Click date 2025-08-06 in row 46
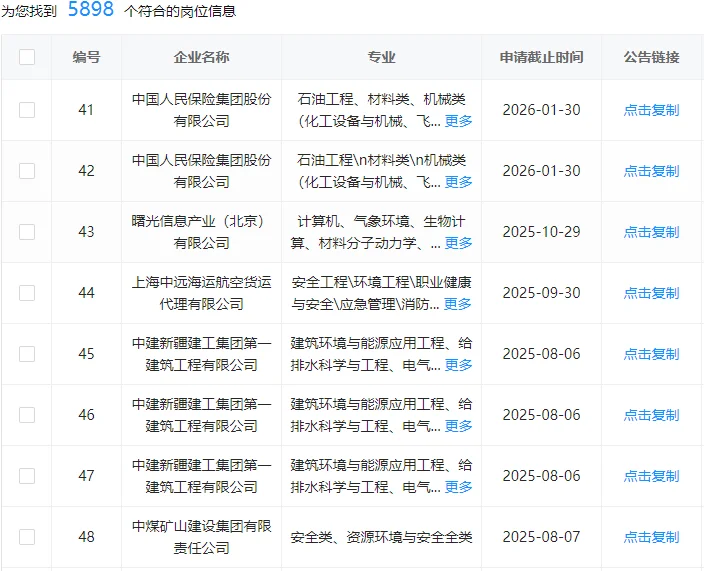 (x=541, y=415)
